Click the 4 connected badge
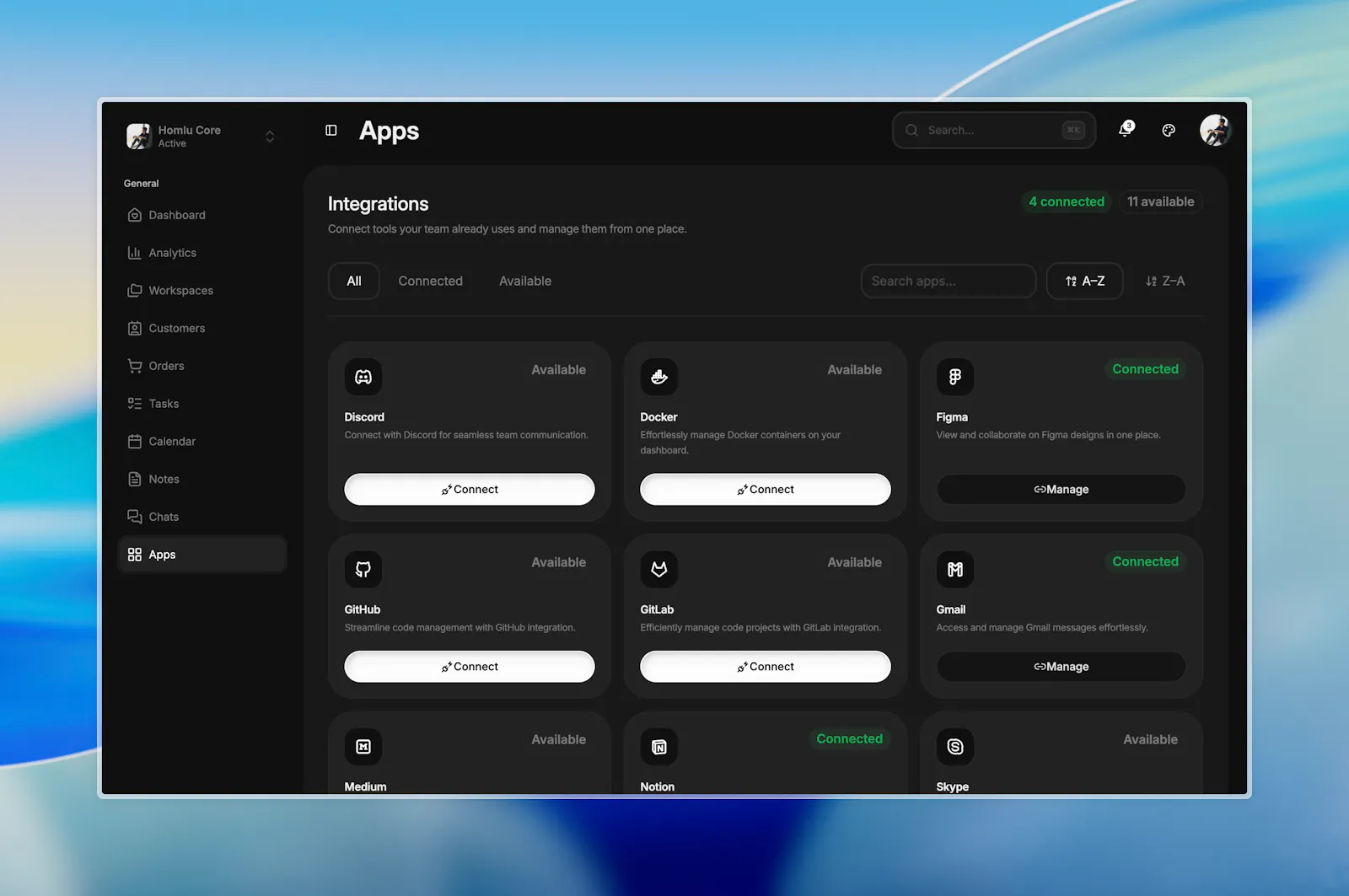Image resolution: width=1349 pixels, height=896 pixels. (x=1067, y=201)
